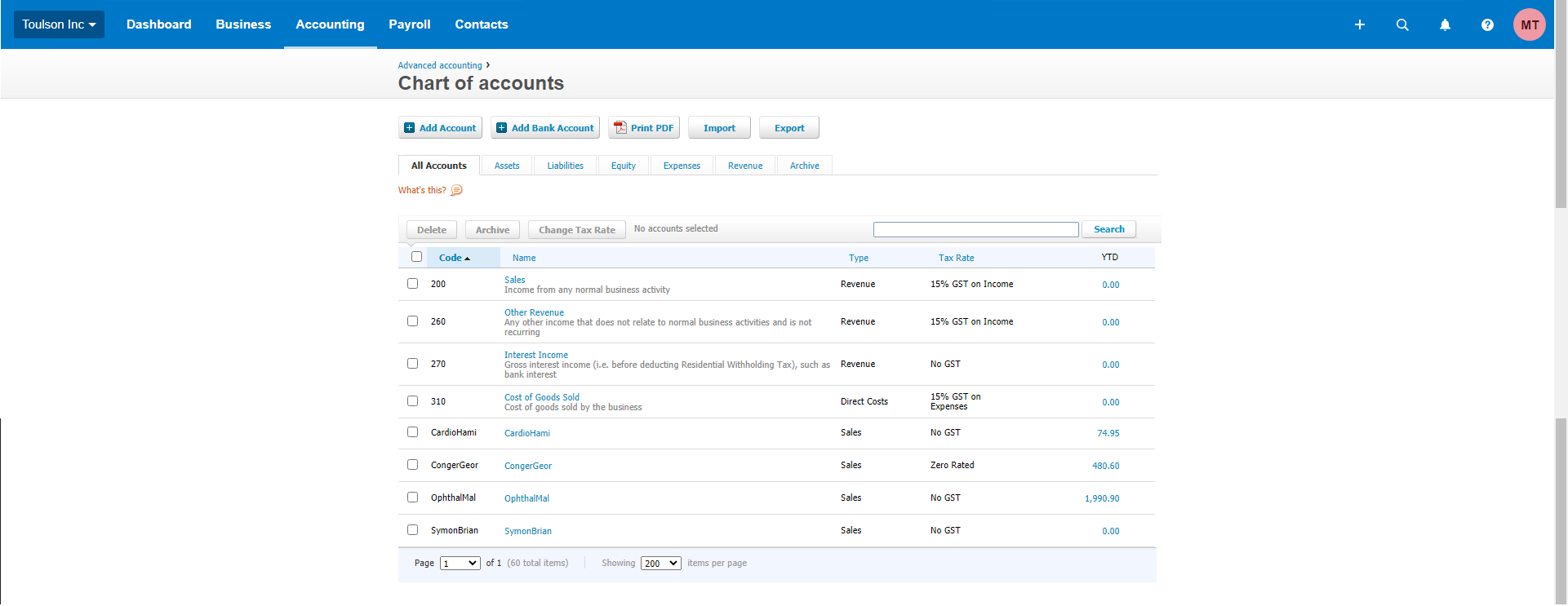Open the search magnifier icon in header
This screenshot has height=606, width=1568.
click(x=1402, y=24)
